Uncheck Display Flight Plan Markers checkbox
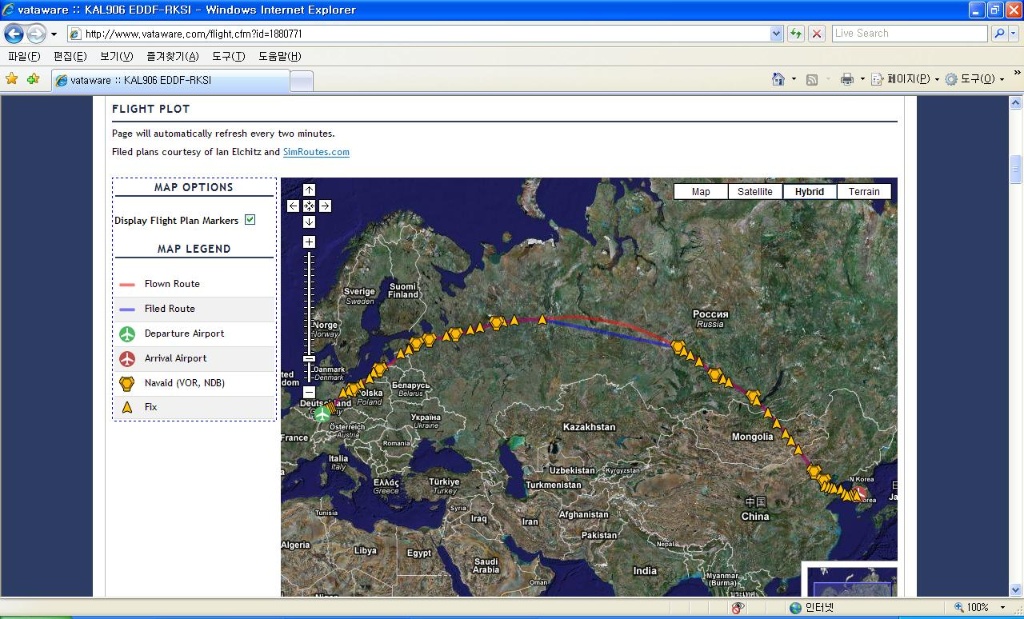 (250, 220)
